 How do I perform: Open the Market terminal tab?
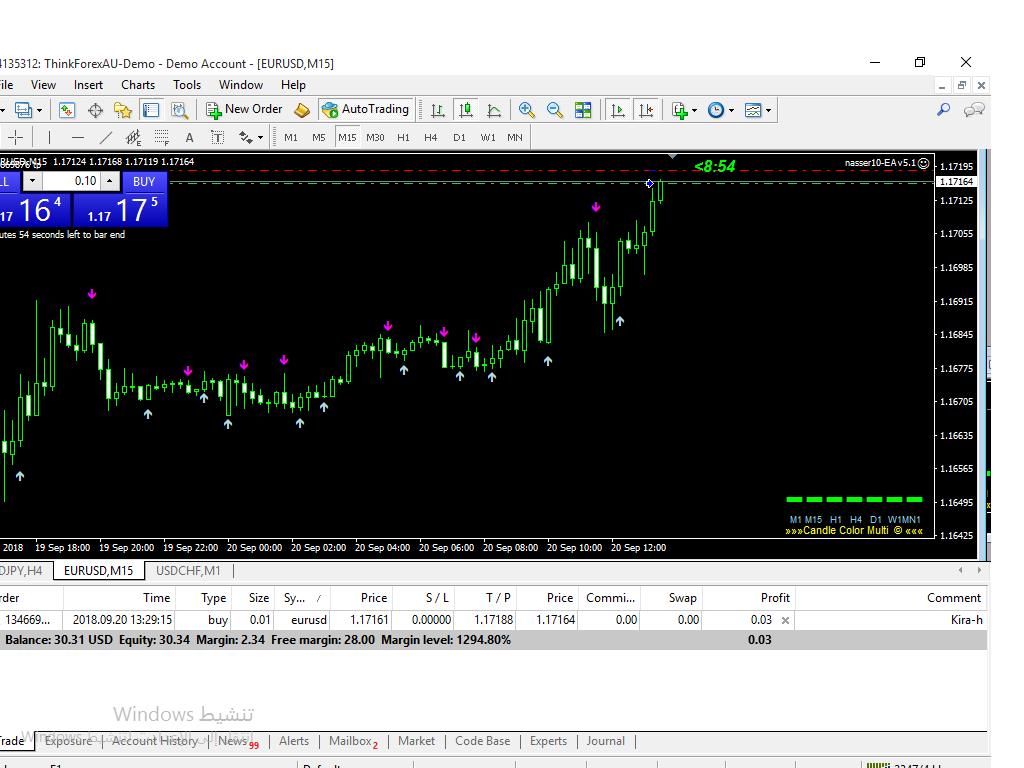(x=416, y=741)
